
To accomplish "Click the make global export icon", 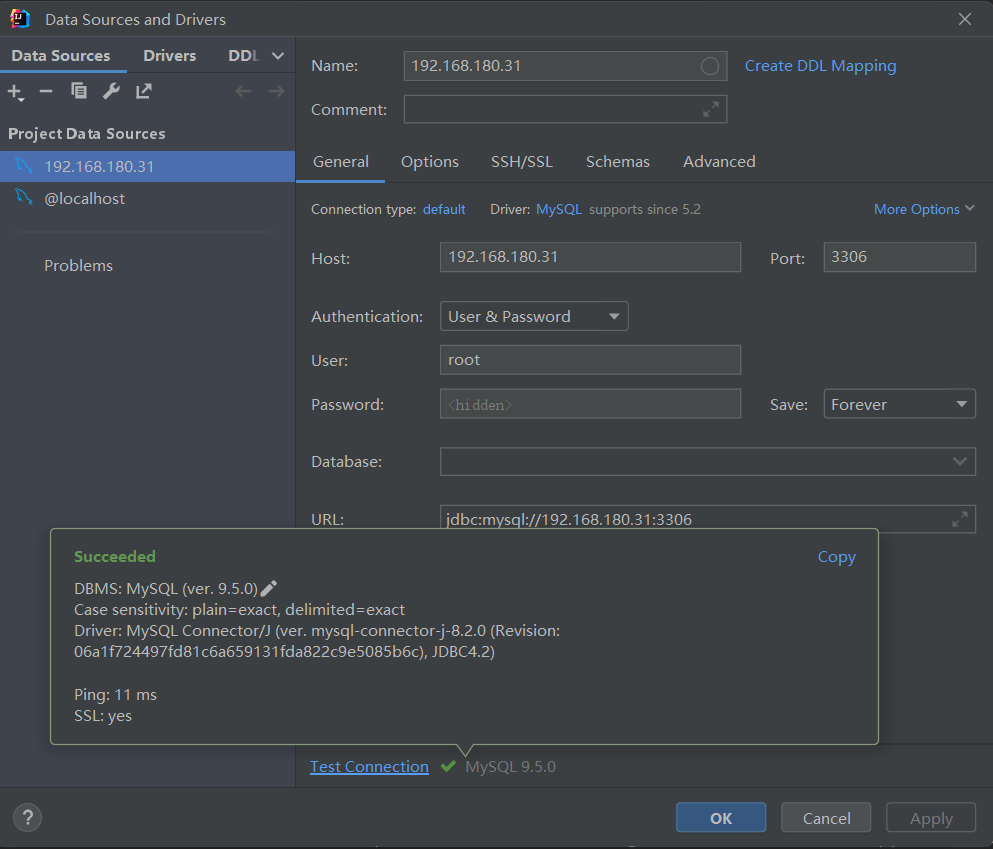I will coord(144,91).
